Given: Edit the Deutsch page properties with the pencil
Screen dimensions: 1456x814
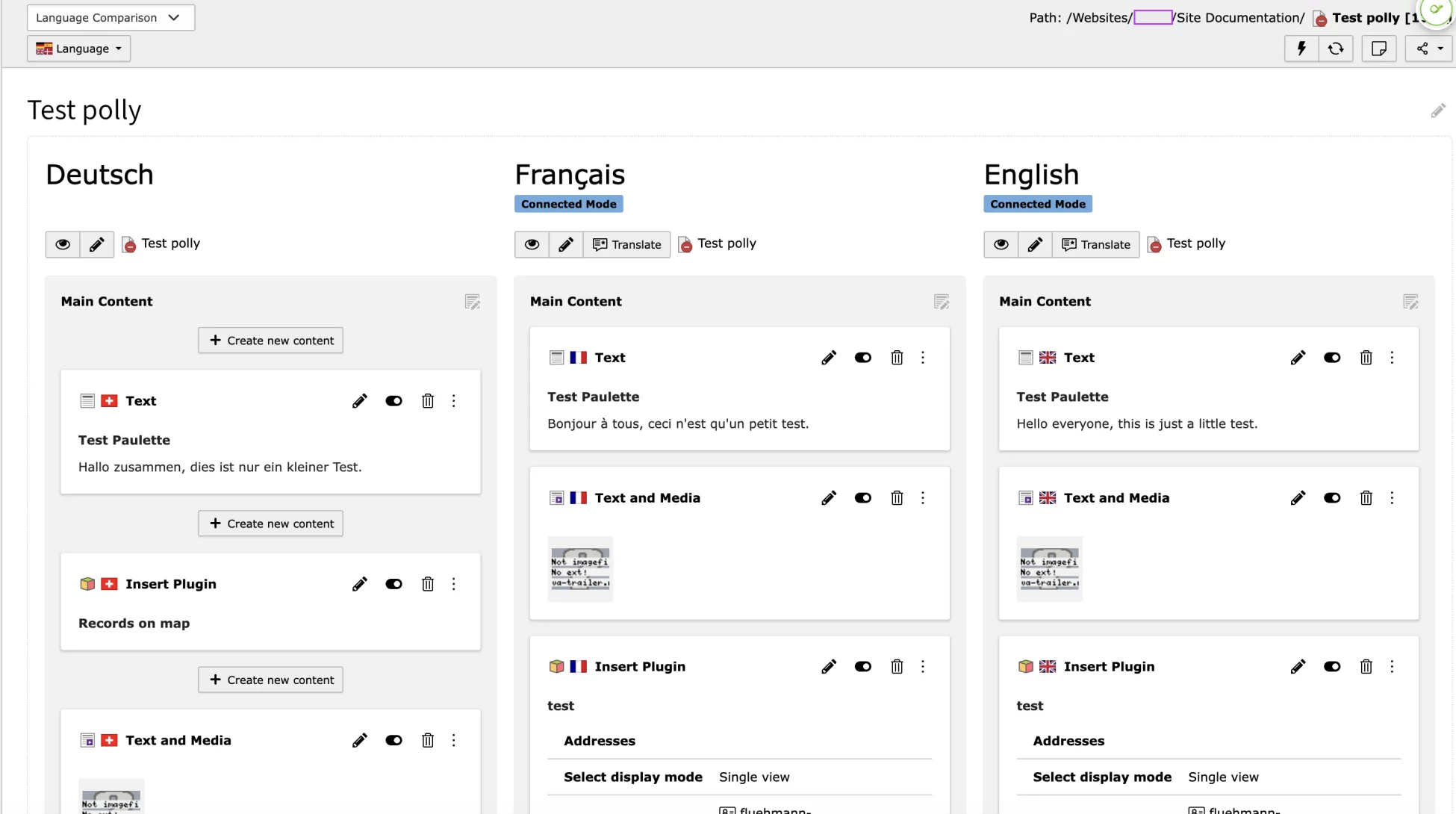Looking at the screenshot, I should (x=97, y=244).
